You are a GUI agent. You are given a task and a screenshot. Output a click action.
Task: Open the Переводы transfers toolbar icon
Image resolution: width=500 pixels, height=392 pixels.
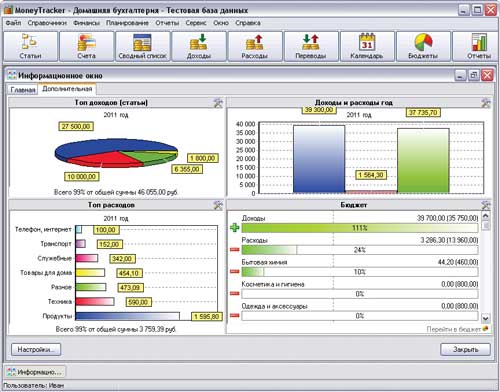coord(311,46)
